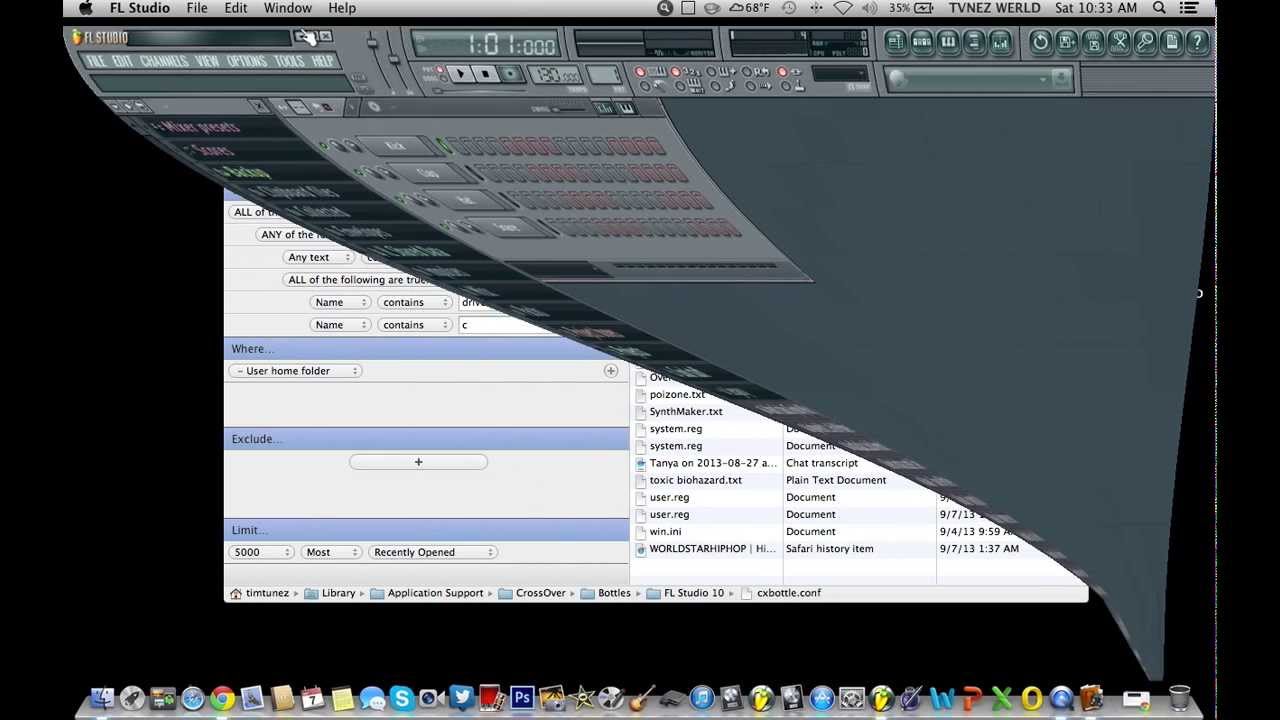Open the 'Any text' criteria dropdown
1280x720 pixels.
(320, 257)
